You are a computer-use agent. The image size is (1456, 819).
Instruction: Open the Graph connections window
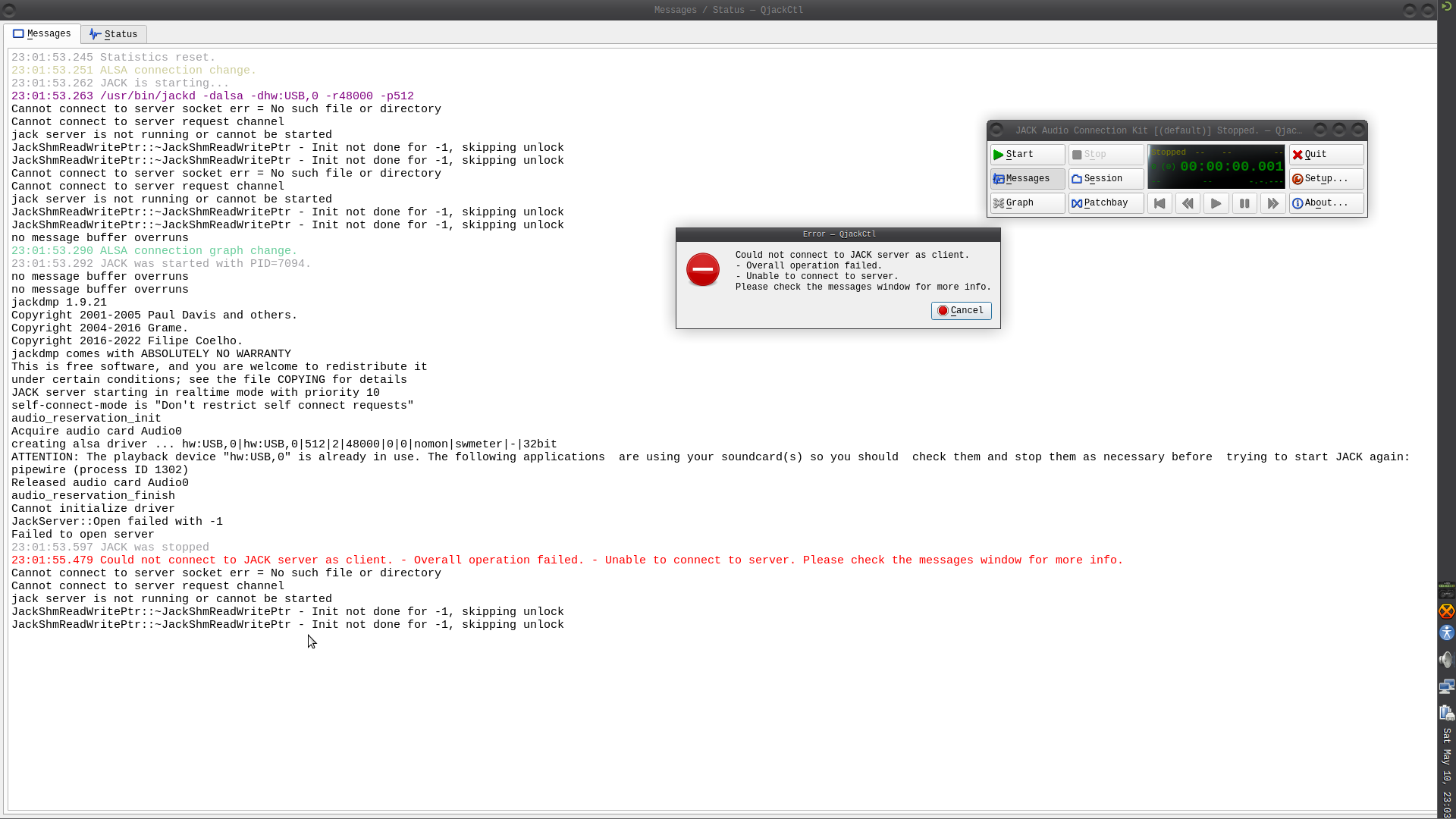(x=1027, y=203)
